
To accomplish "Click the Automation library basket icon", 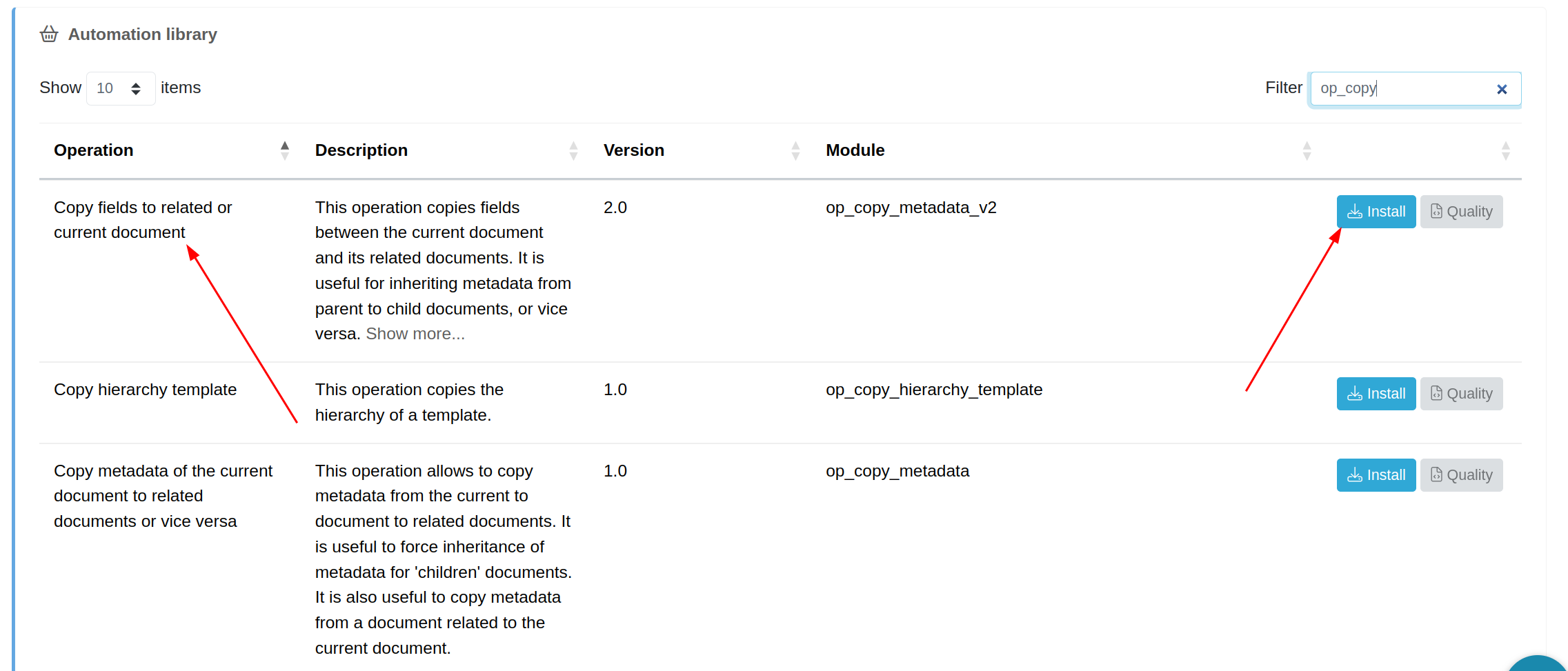I will click(x=49, y=34).
